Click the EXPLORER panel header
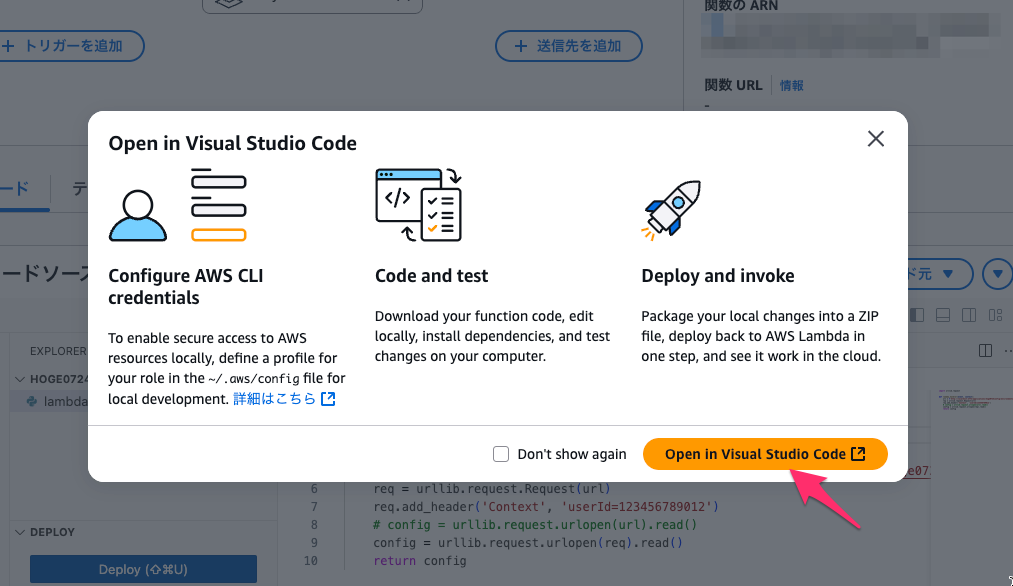The height and width of the screenshot is (586, 1013). pyautogui.click(x=57, y=351)
